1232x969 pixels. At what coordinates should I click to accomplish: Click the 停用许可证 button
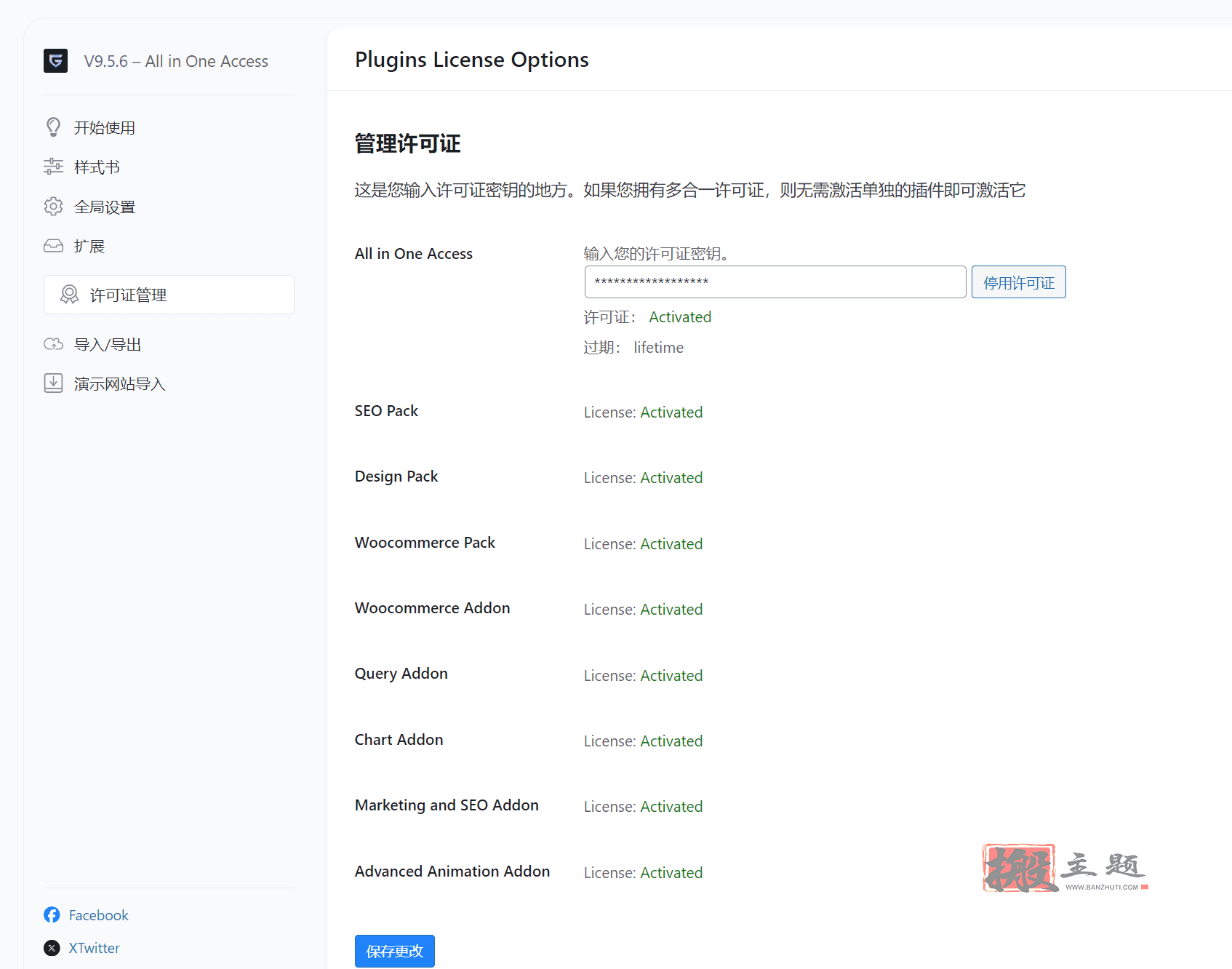[1019, 282]
